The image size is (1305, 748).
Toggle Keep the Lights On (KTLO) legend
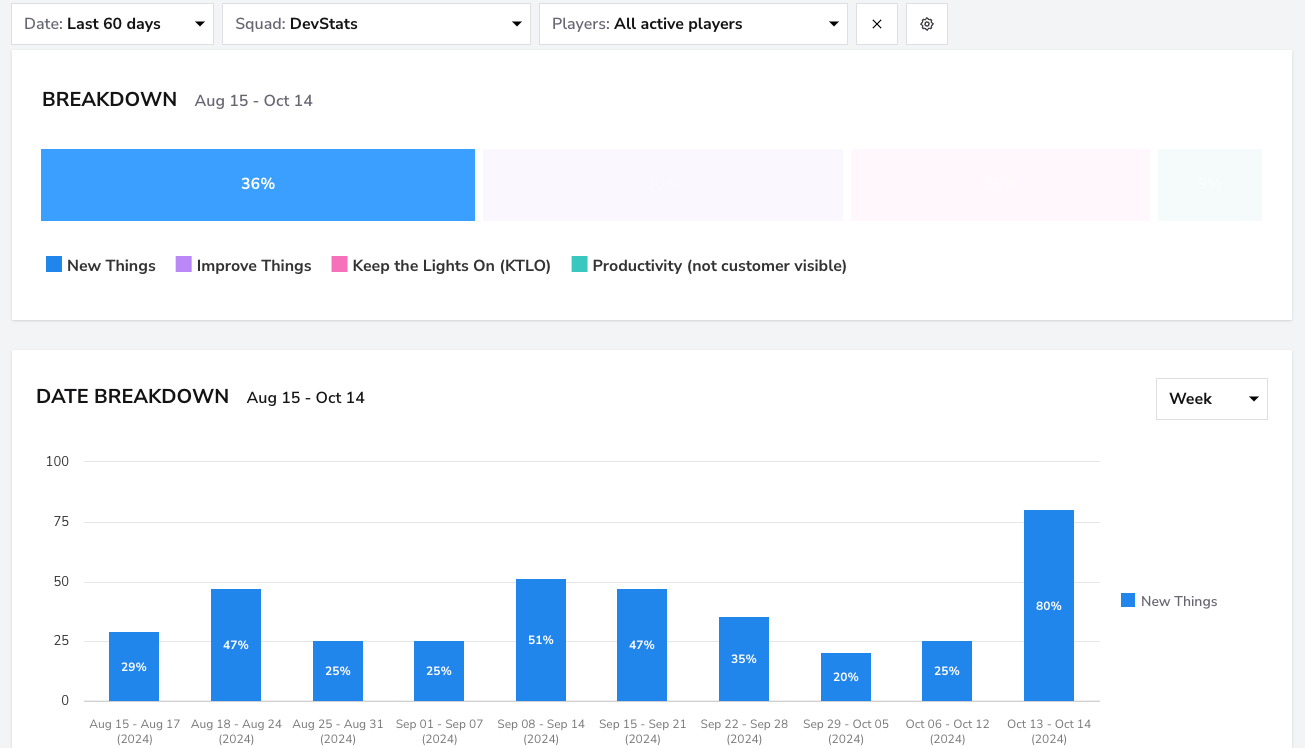point(442,265)
